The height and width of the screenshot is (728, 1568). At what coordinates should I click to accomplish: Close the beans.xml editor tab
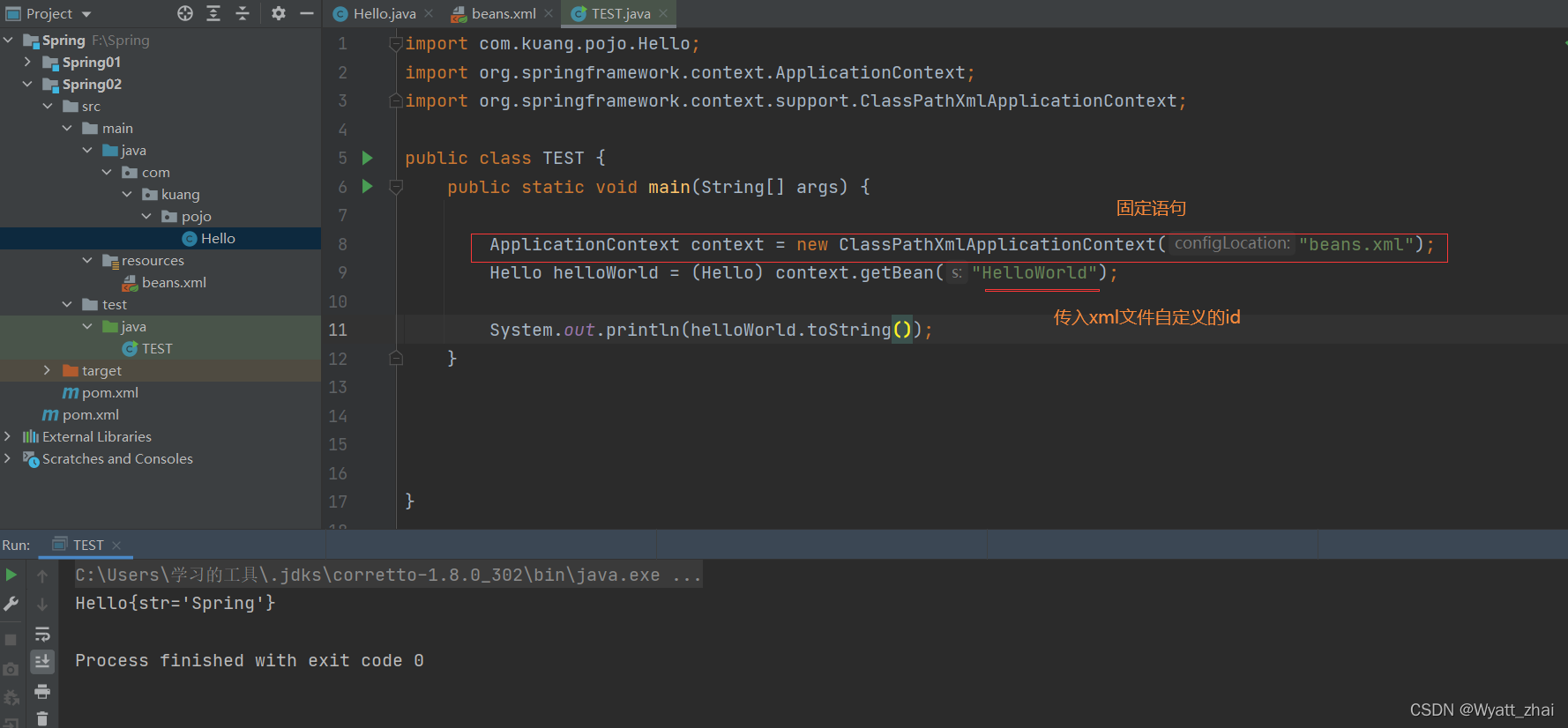[549, 13]
